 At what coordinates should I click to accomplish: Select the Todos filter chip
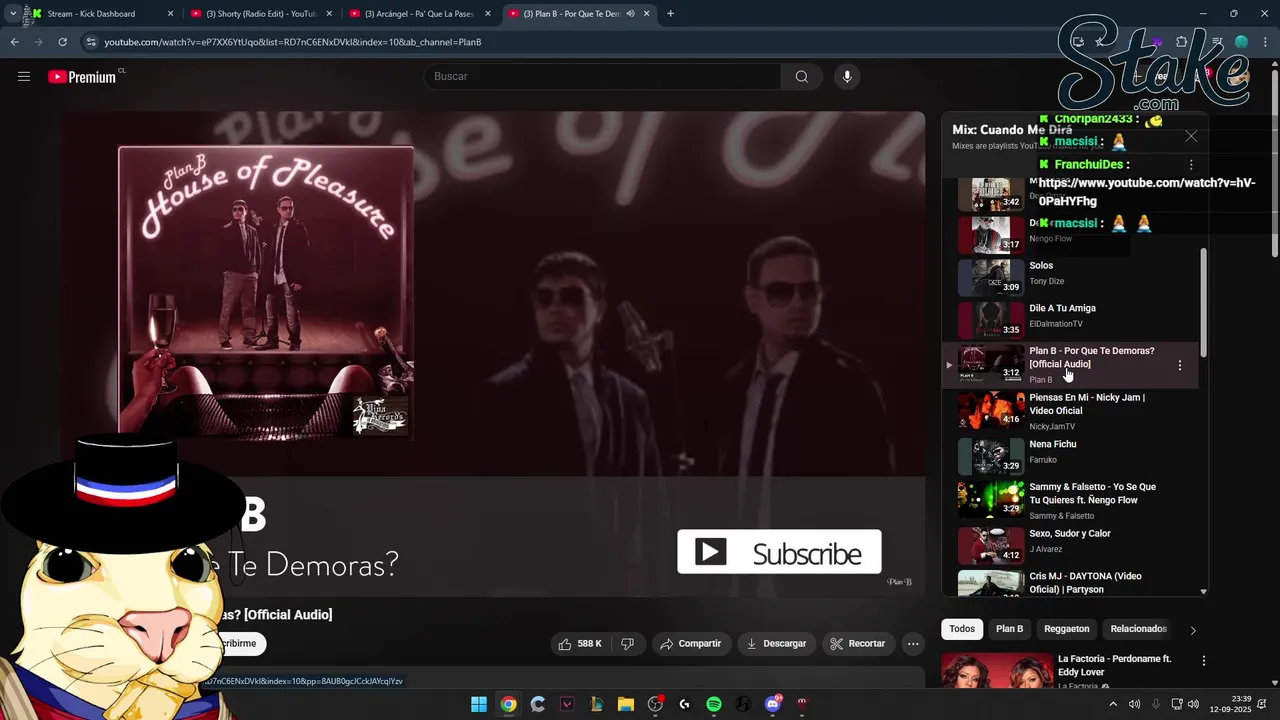click(962, 629)
